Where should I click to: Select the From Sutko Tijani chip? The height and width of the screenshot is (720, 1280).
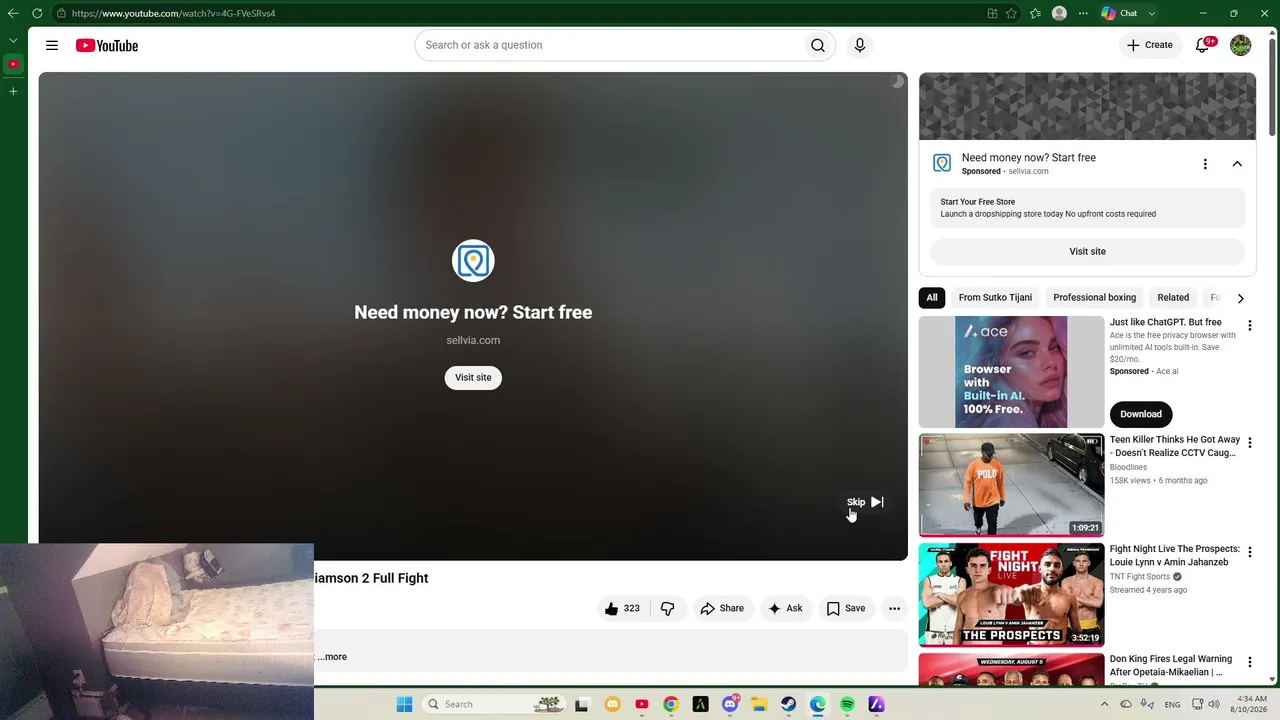(995, 298)
